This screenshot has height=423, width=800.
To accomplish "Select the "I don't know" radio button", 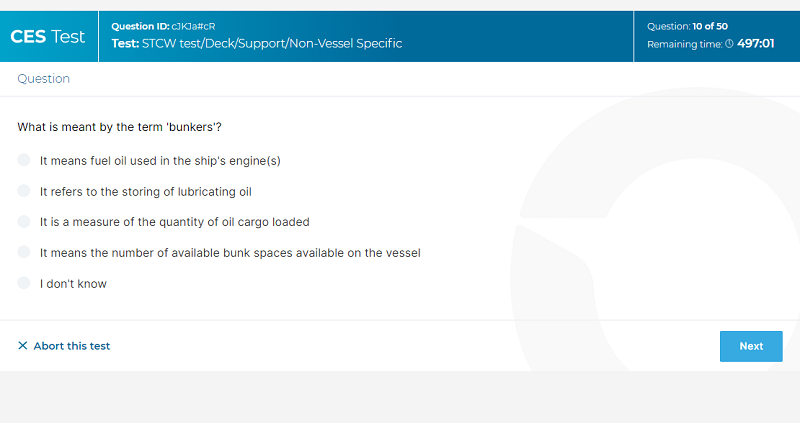I will 23,283.
